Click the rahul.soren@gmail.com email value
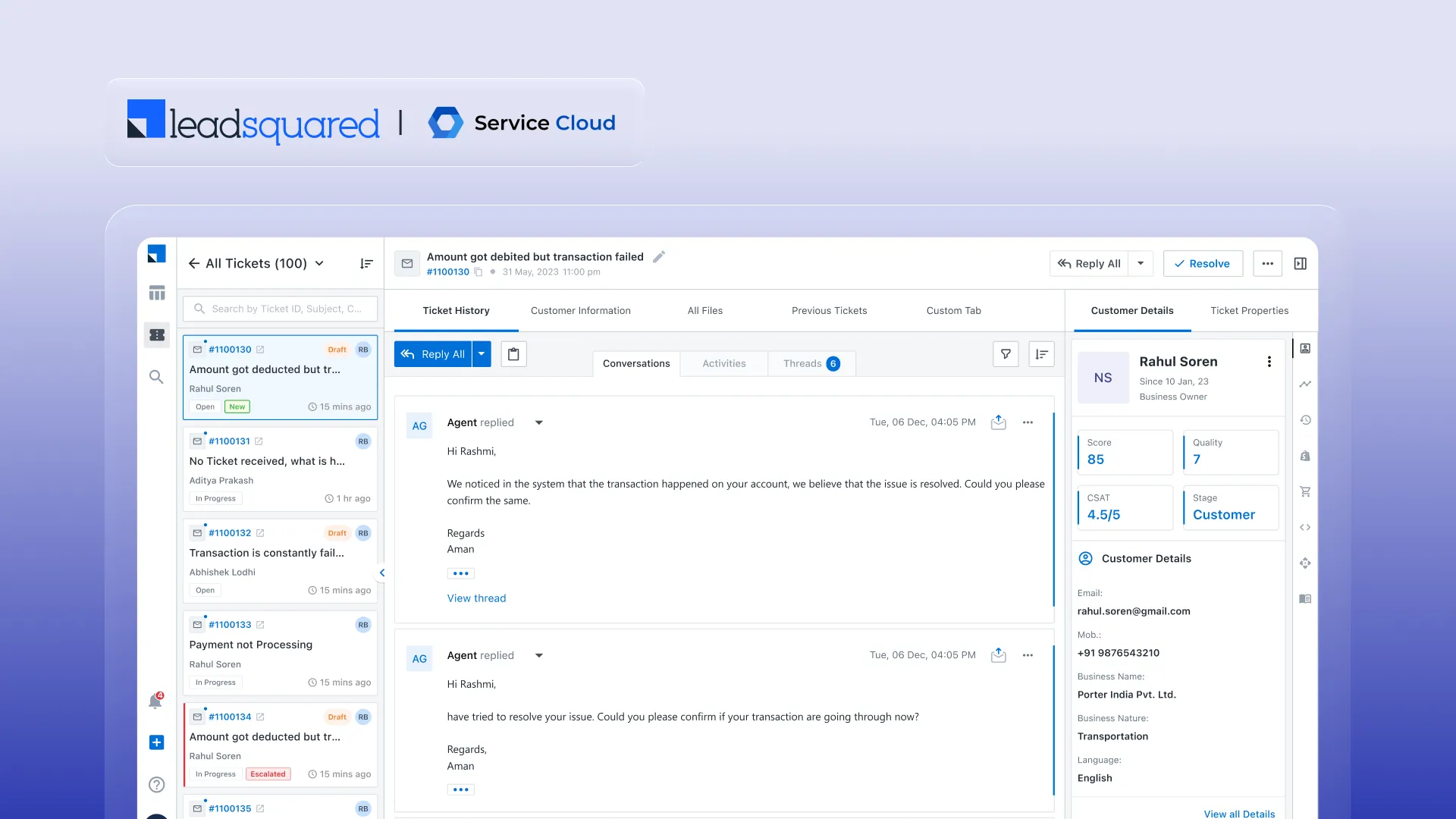Viewport: 1456px width, 819px height. coord(1134,611)
